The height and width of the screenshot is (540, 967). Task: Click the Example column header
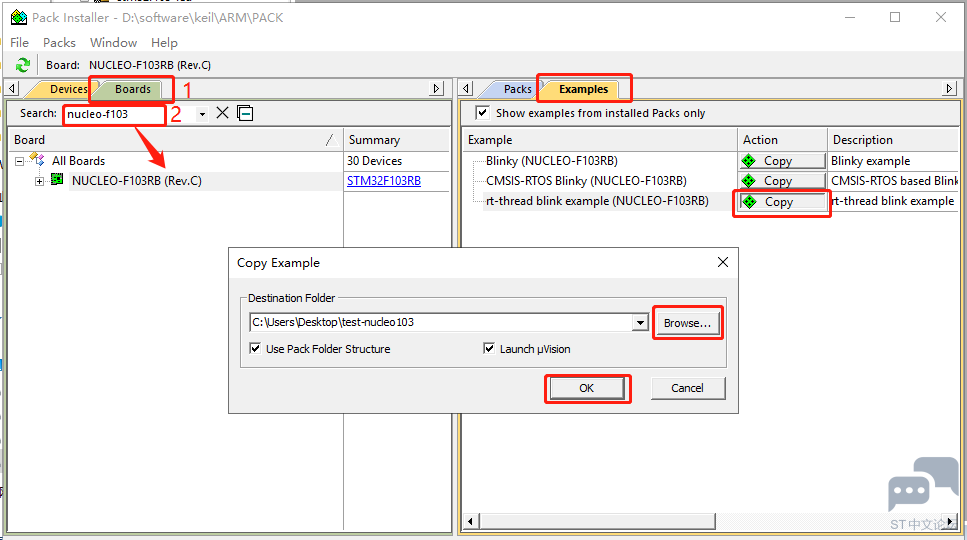[x=600, y=140]
